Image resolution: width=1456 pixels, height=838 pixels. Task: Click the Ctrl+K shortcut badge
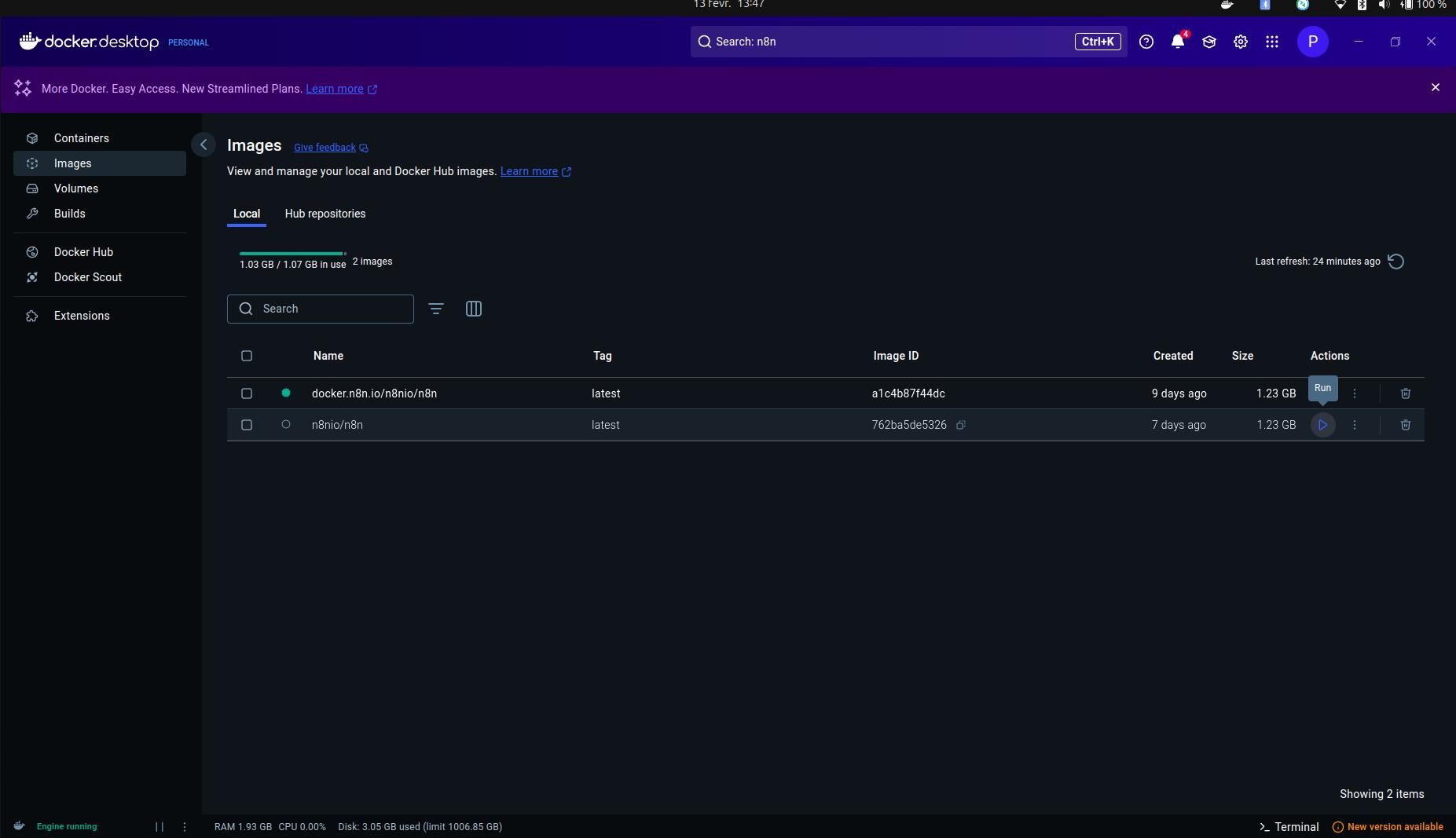(x=1098, y=42)
